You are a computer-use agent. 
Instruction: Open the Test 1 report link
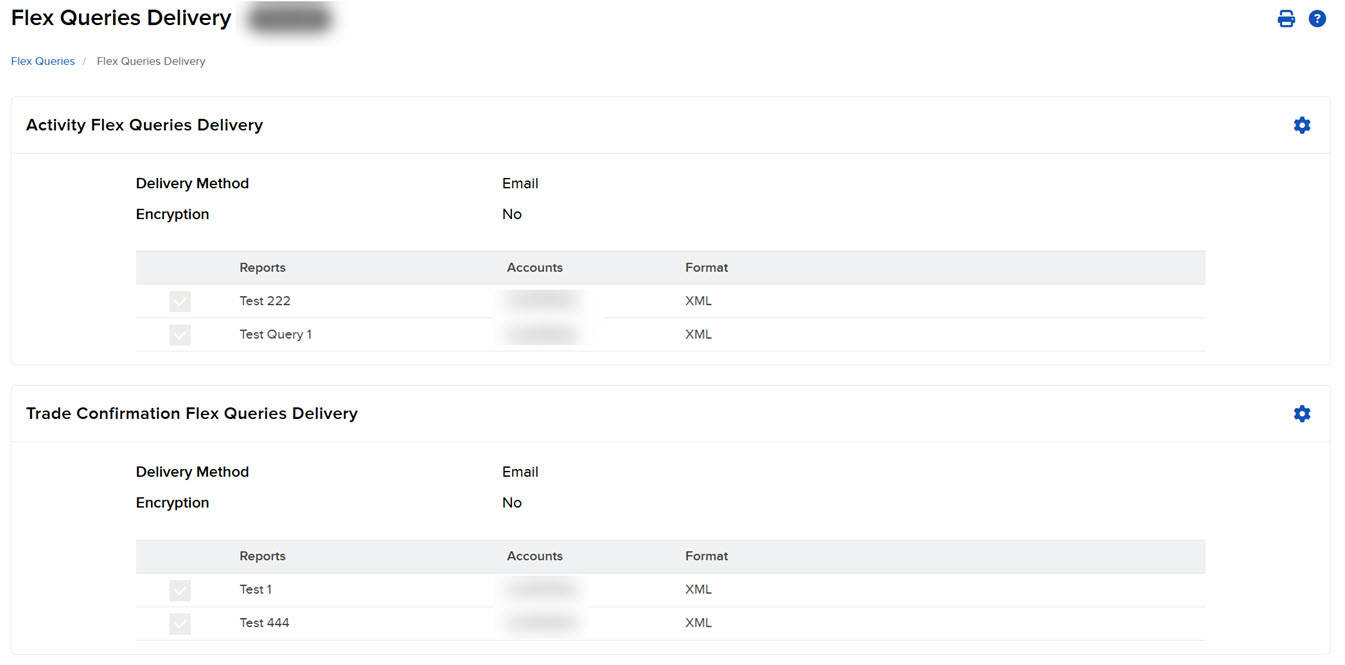[254, 589]
